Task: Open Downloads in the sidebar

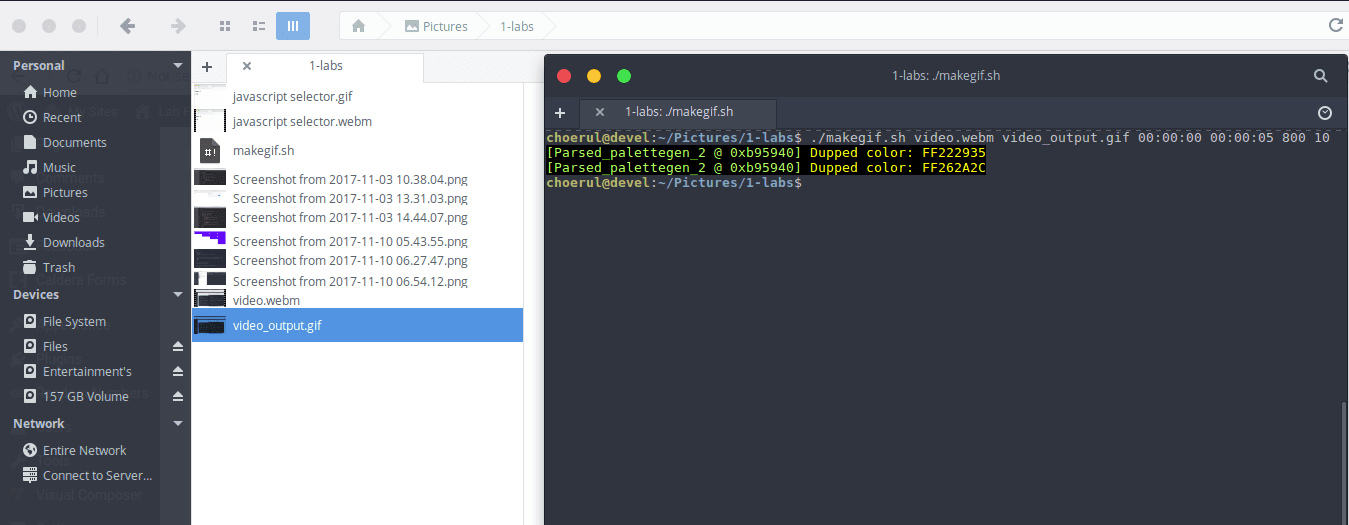Action: coord(73,243)
